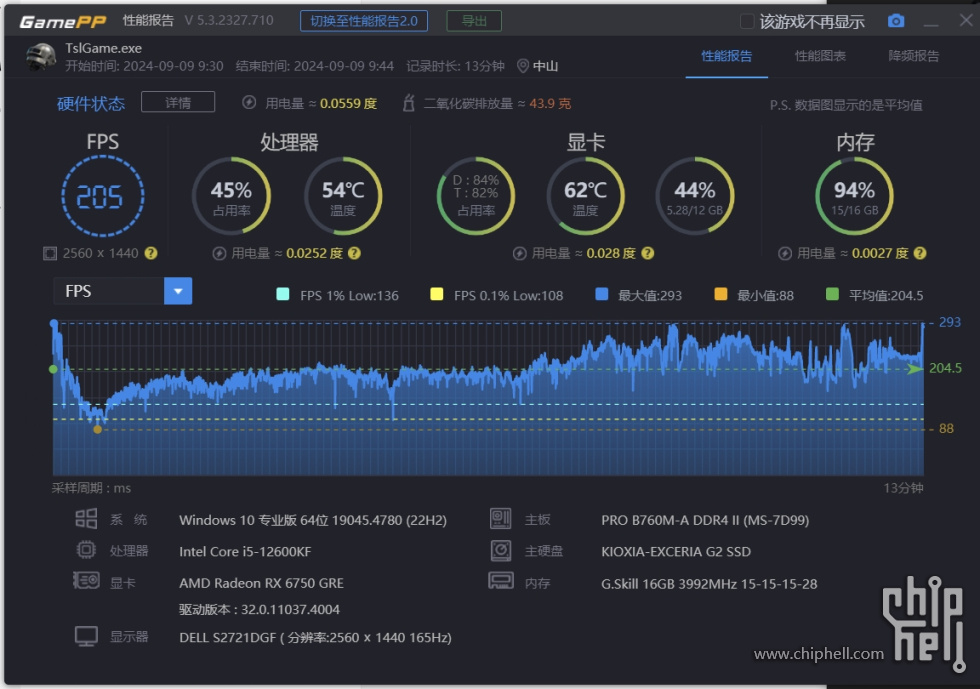Open the FPS chart type dropdown arrow

click(x=178, y=291)
